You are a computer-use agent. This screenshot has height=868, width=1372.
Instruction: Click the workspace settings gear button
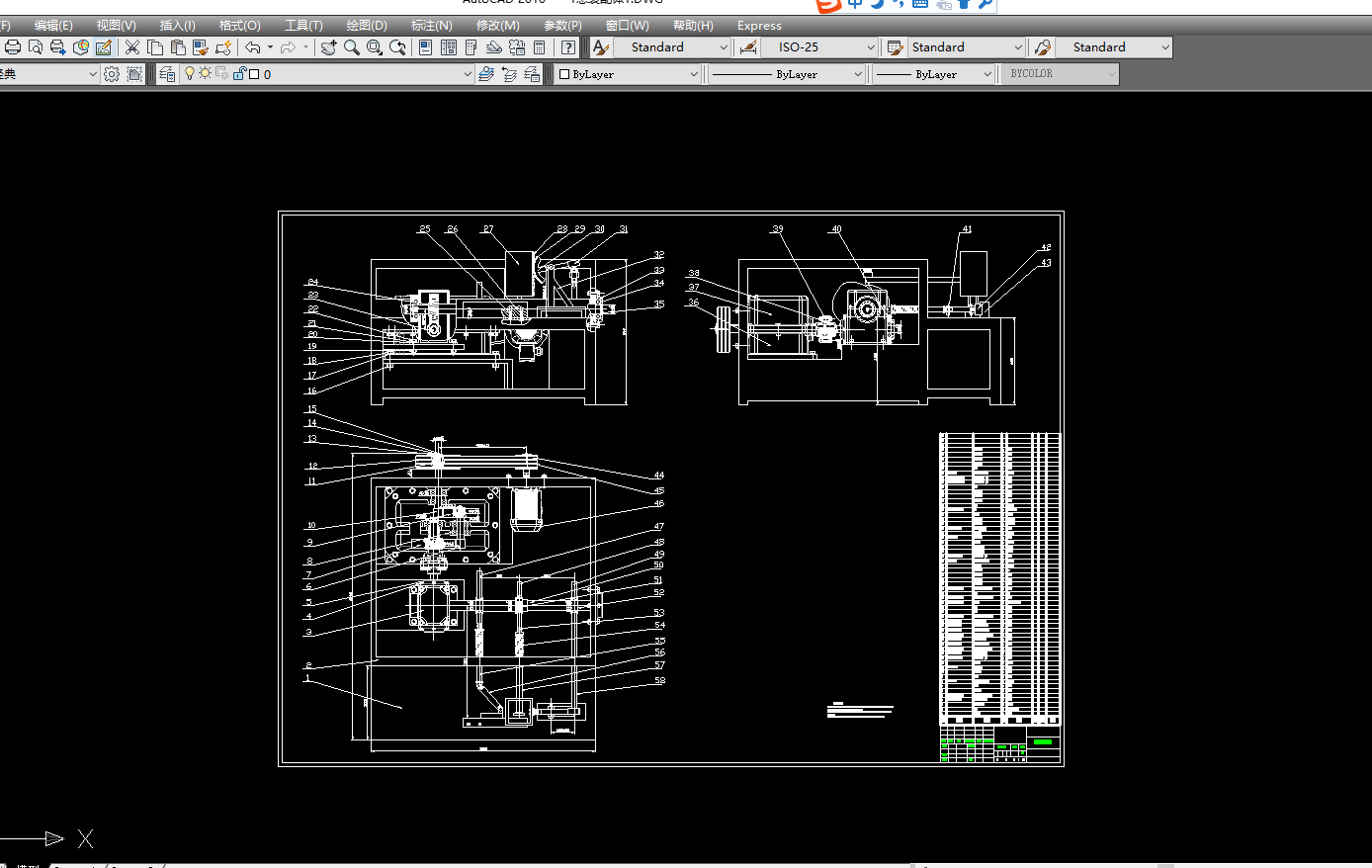pyautogui.click(x=112, y=74)
